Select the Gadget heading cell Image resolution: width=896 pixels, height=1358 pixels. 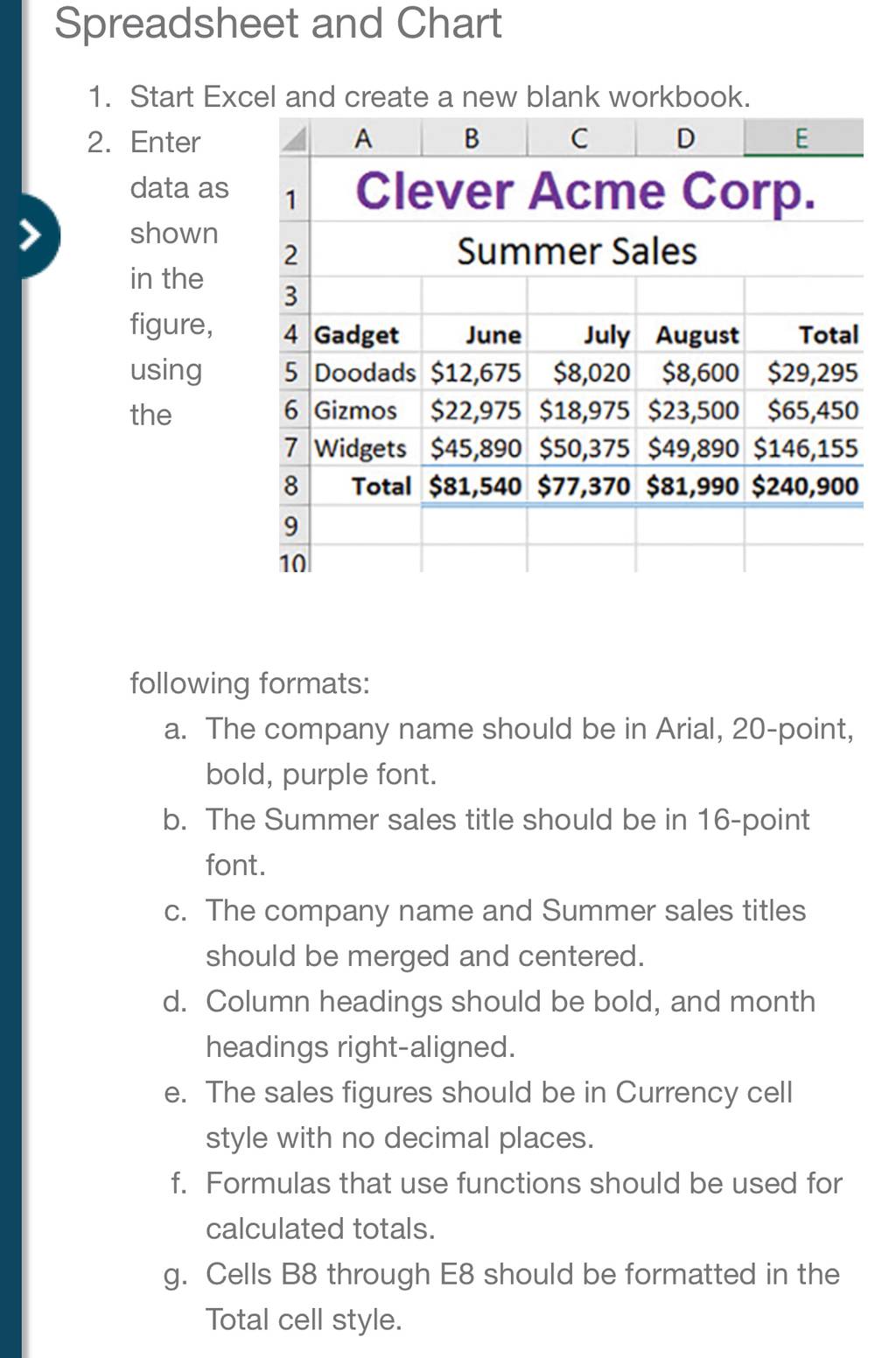pos(365,334)
